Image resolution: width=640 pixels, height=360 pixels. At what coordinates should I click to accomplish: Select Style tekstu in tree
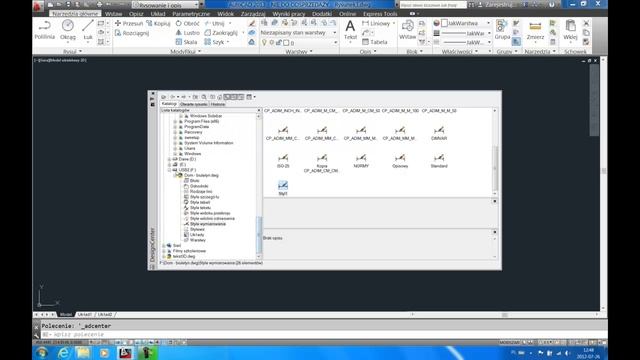pyautogui.click(x=200, y=208)
